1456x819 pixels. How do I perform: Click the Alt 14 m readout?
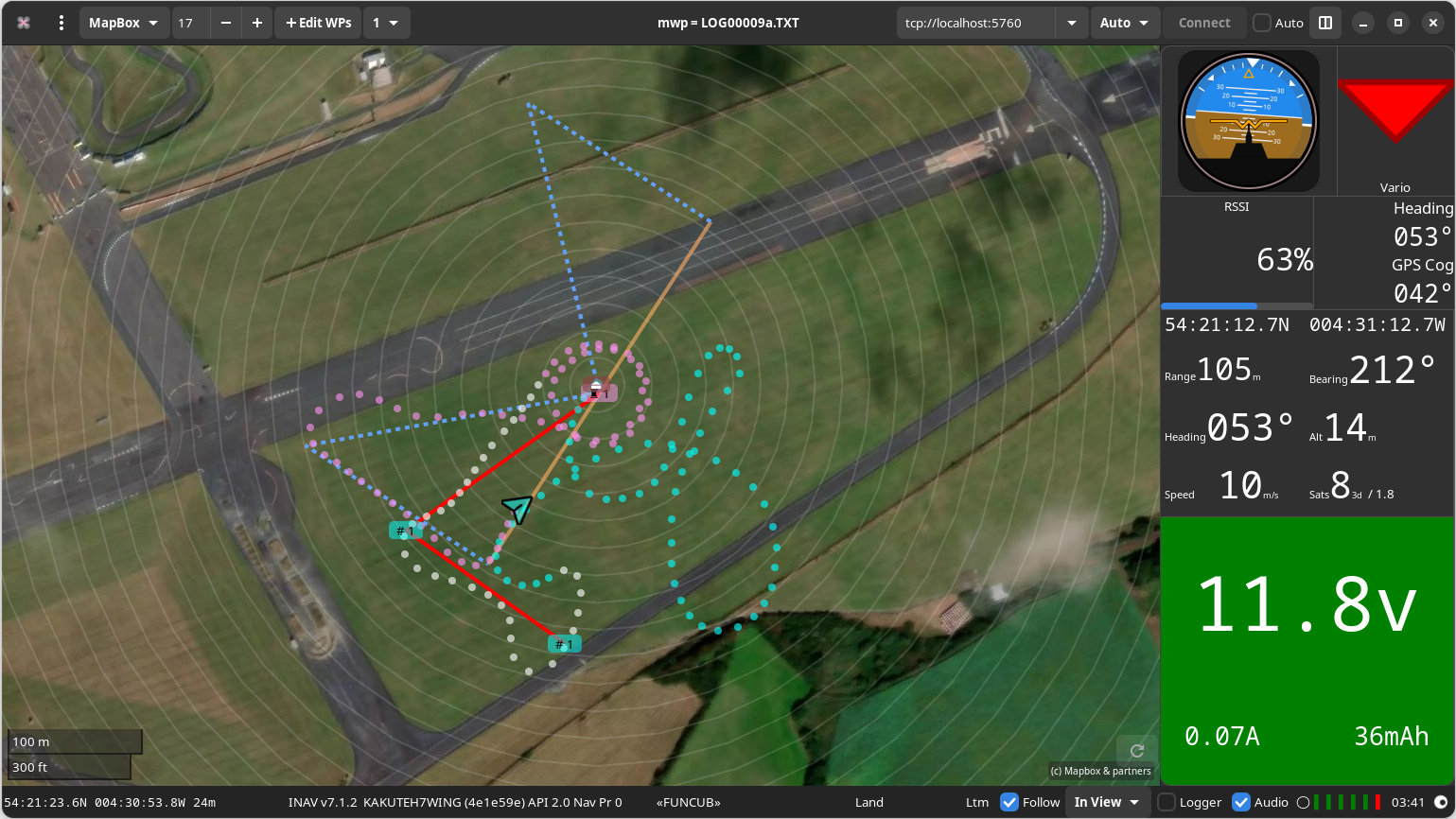[x=1343, y=428]
